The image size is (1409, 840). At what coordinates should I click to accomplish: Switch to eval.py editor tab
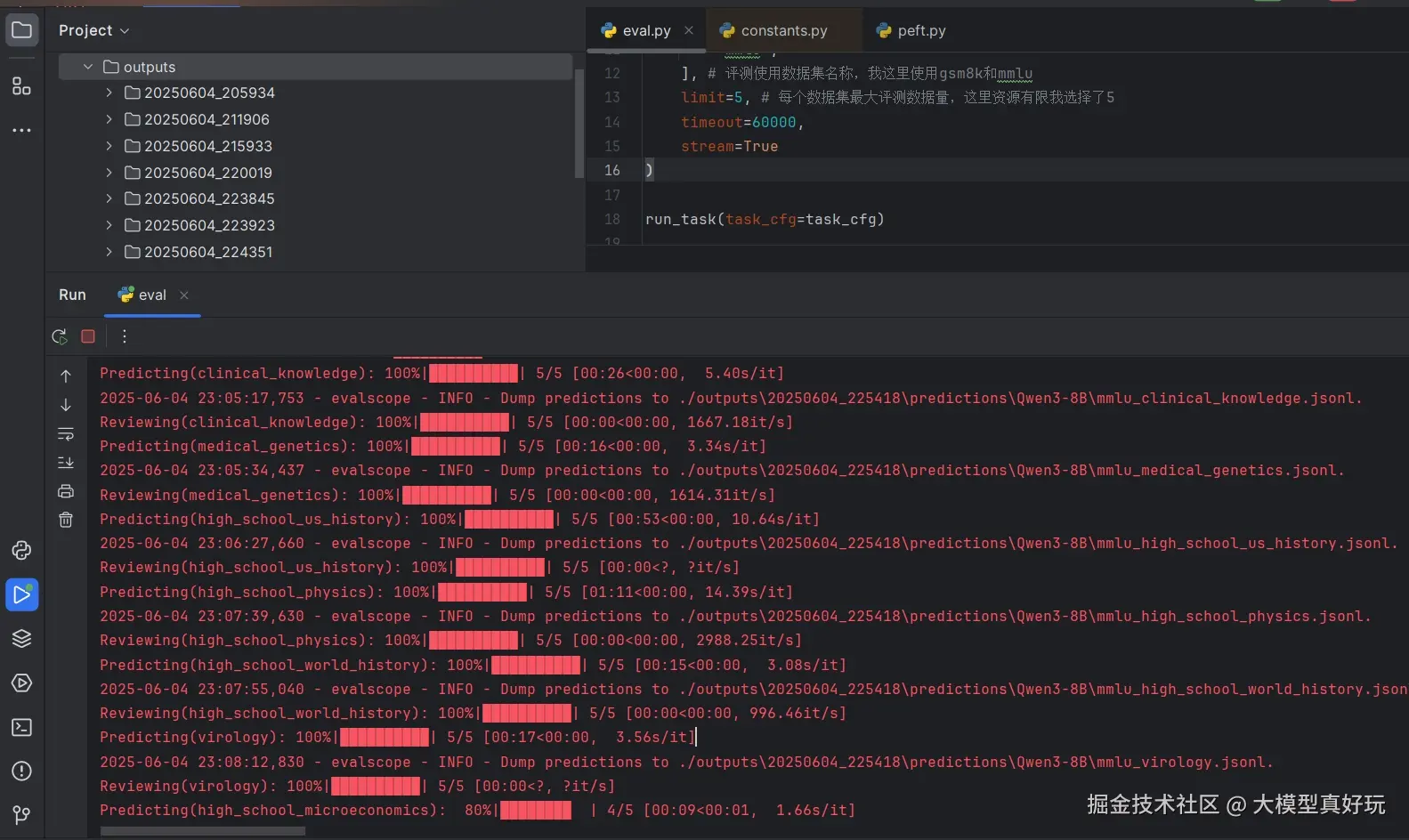646,30
